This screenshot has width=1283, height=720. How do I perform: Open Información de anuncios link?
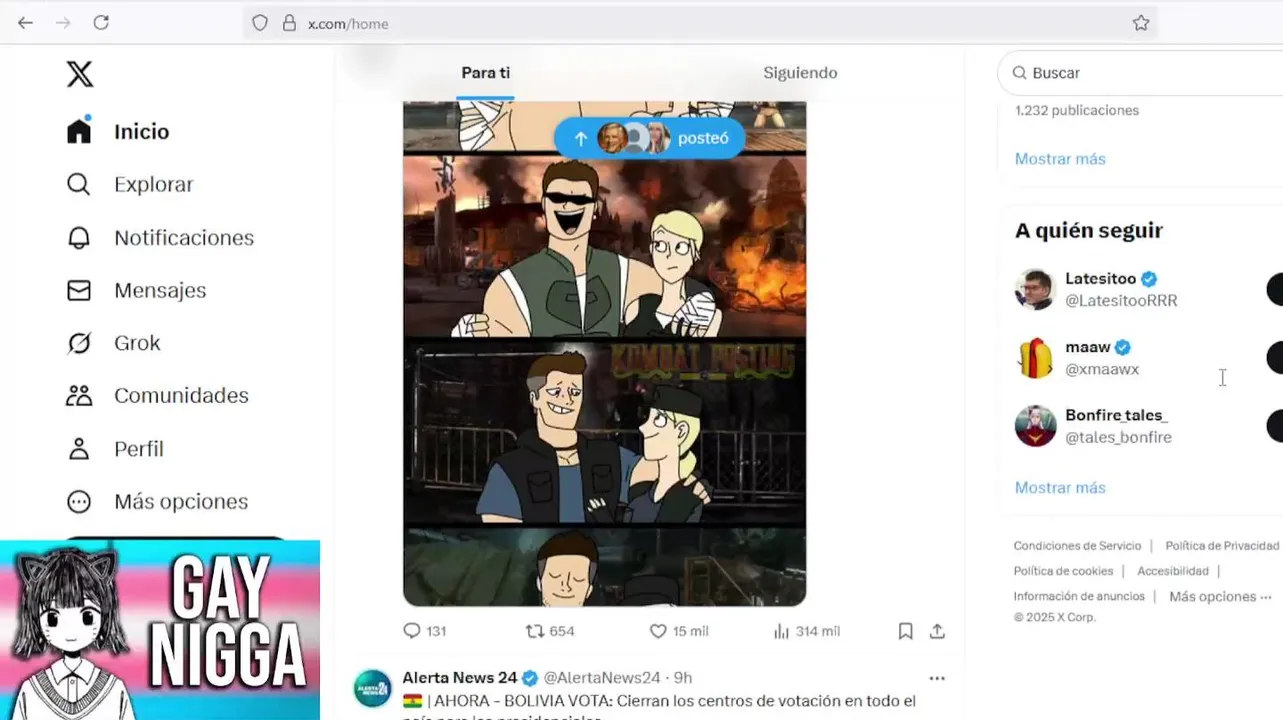pyautogui.click(x=1079, y=596)
